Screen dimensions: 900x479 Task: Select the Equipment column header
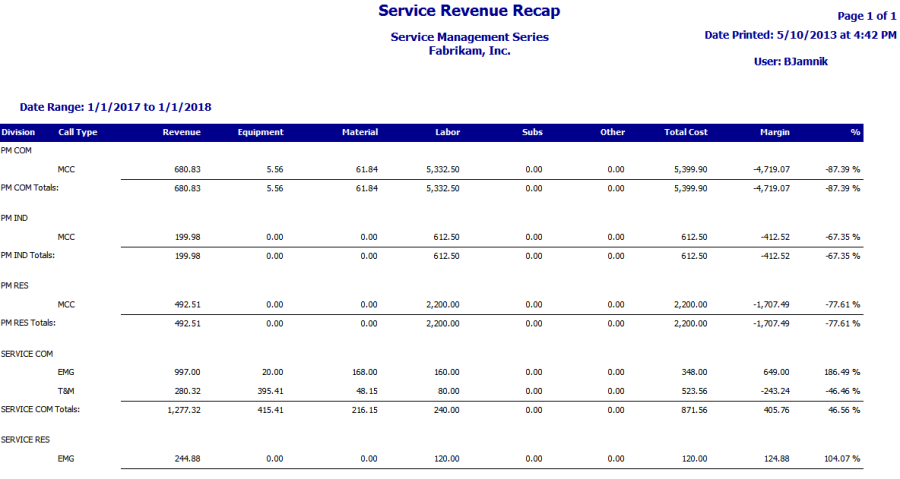(x=260, y=132)
